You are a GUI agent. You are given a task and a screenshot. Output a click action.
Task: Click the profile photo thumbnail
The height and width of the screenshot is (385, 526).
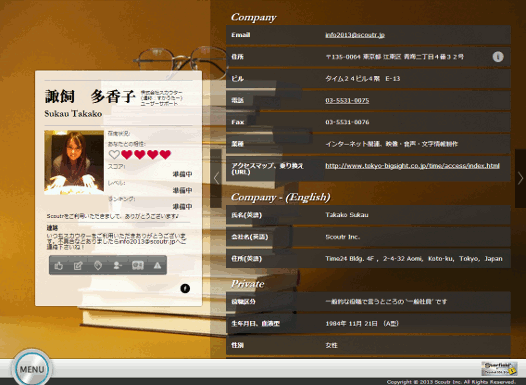coord(74,163)
